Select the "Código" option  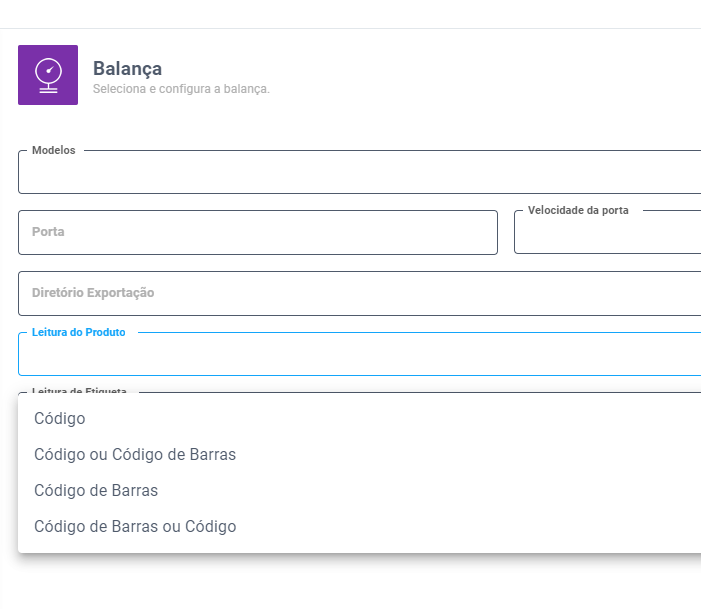point(60,419)
